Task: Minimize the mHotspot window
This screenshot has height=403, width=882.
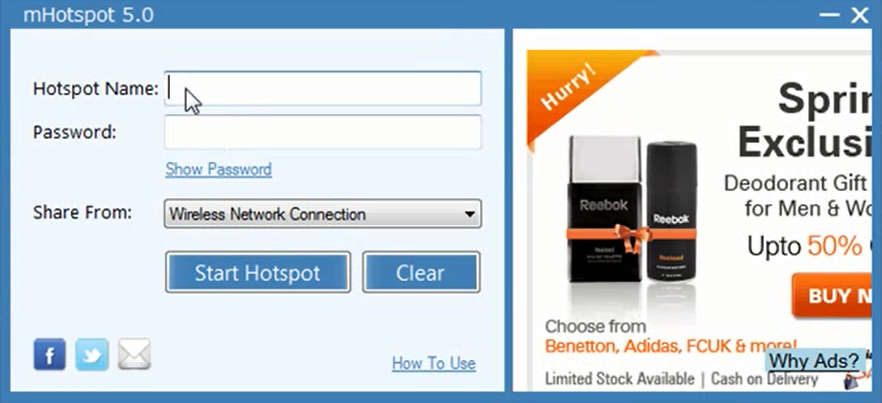Action: [830, 15]
